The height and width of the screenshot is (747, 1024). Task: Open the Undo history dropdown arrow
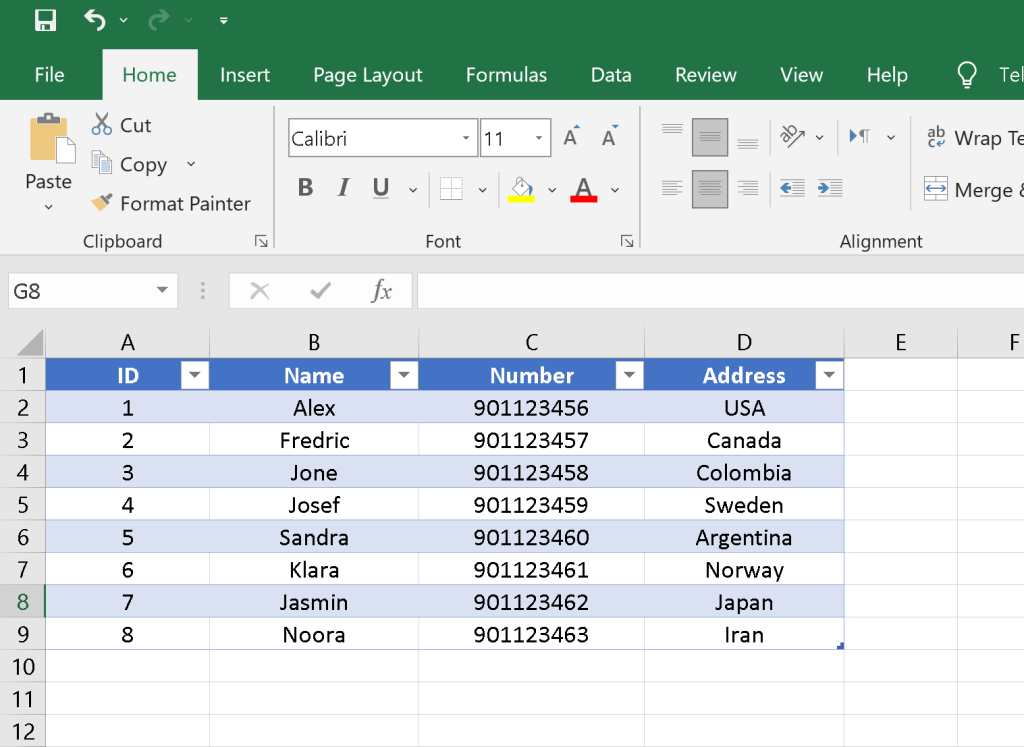[123, 21]
